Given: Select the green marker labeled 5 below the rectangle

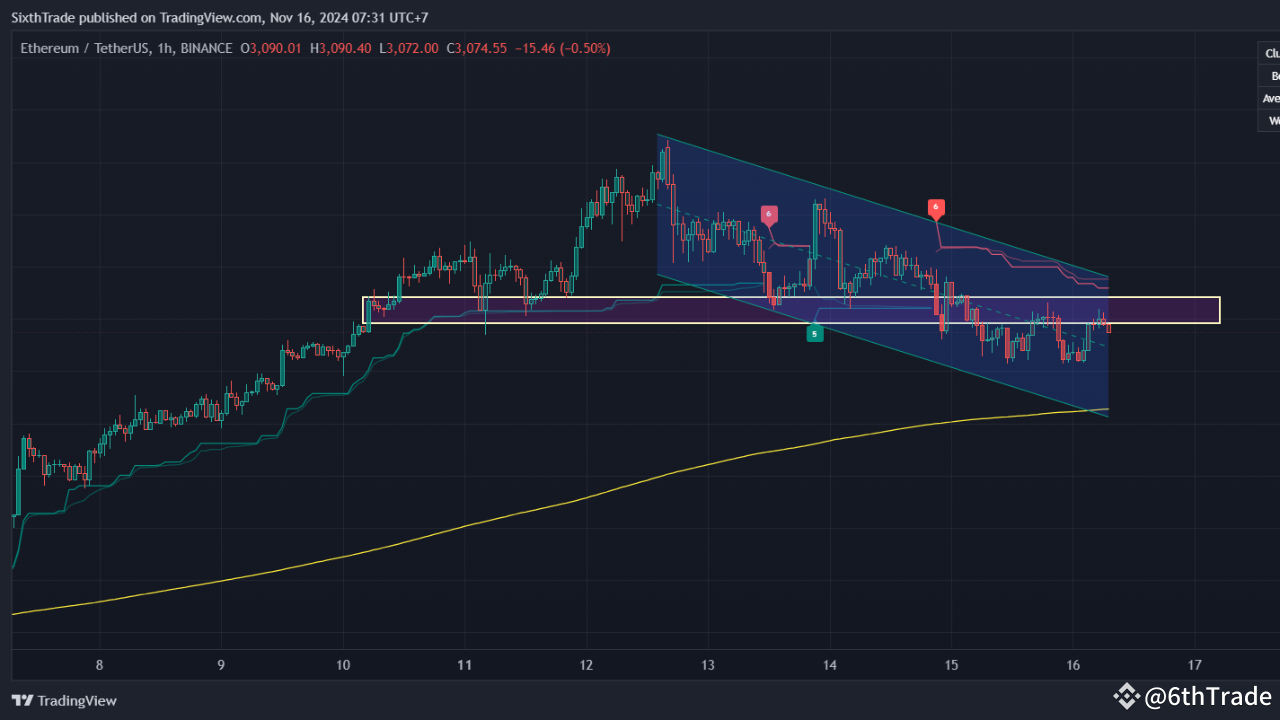Looking at the screenshot, I should 814,333.
